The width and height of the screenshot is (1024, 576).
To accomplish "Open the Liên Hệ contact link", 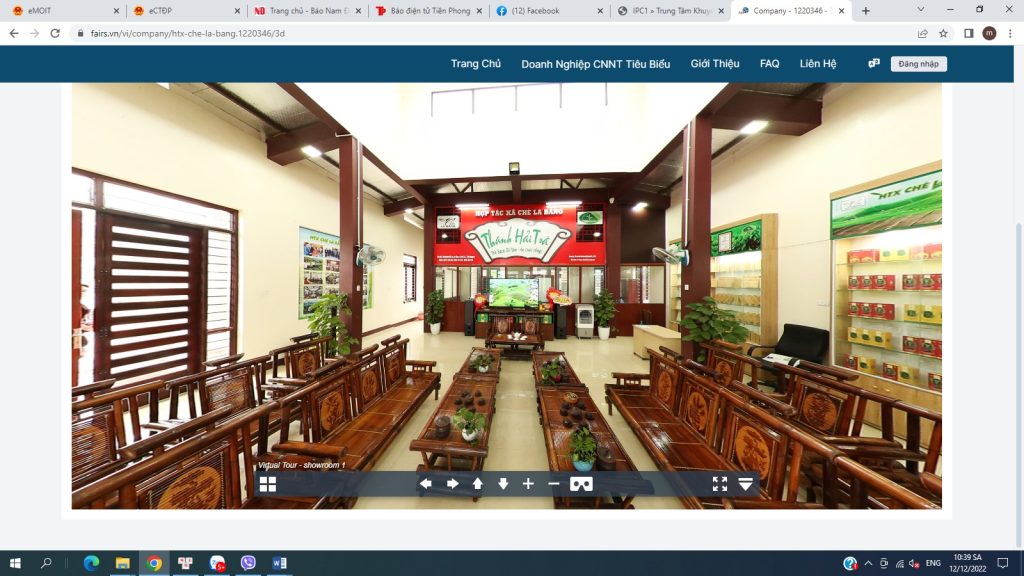I will click(x=817, y=64).
